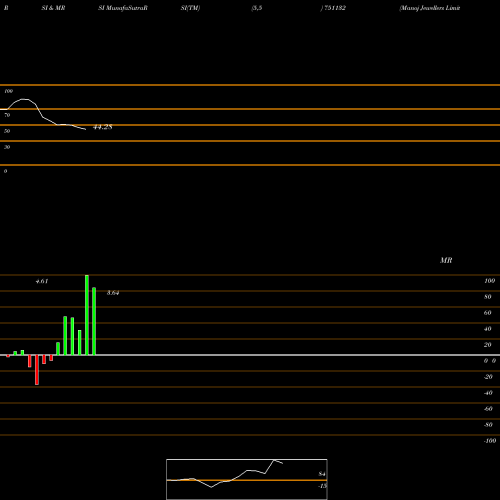The height and width of the screenshot is (500, 500).
Task: Click the white zero baseline in MR panel
Action: (x=250, y=355)
